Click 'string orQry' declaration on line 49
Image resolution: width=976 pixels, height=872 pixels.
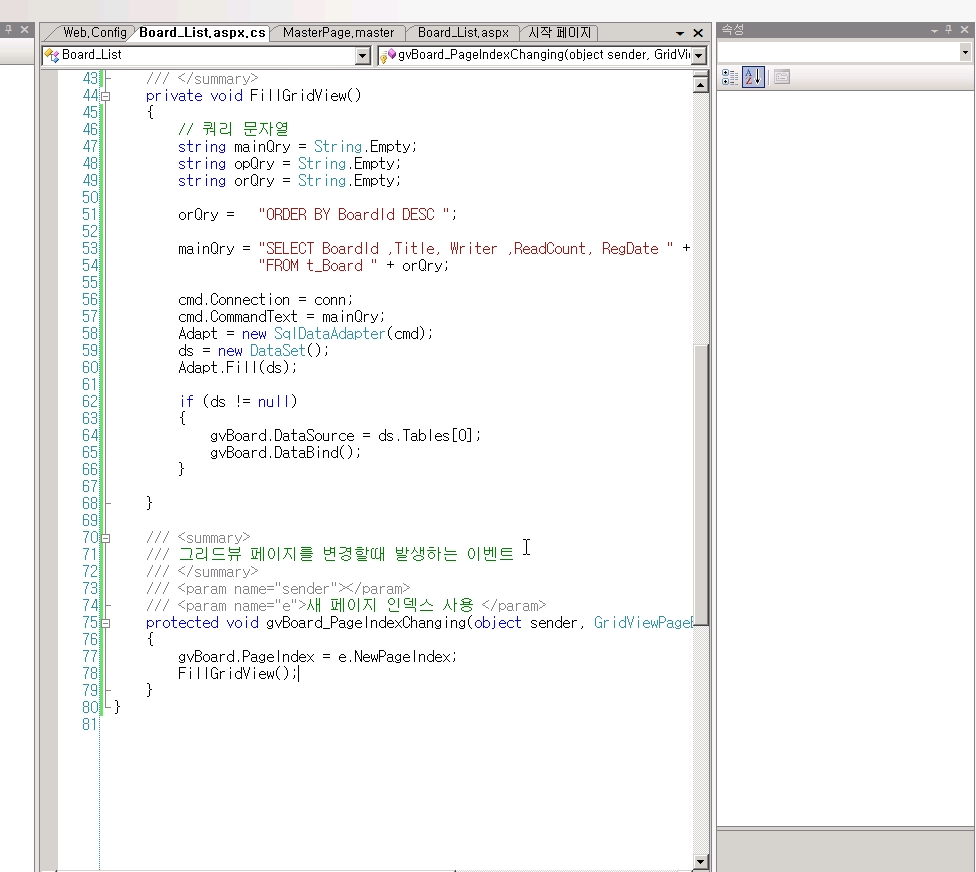[226, 181]
